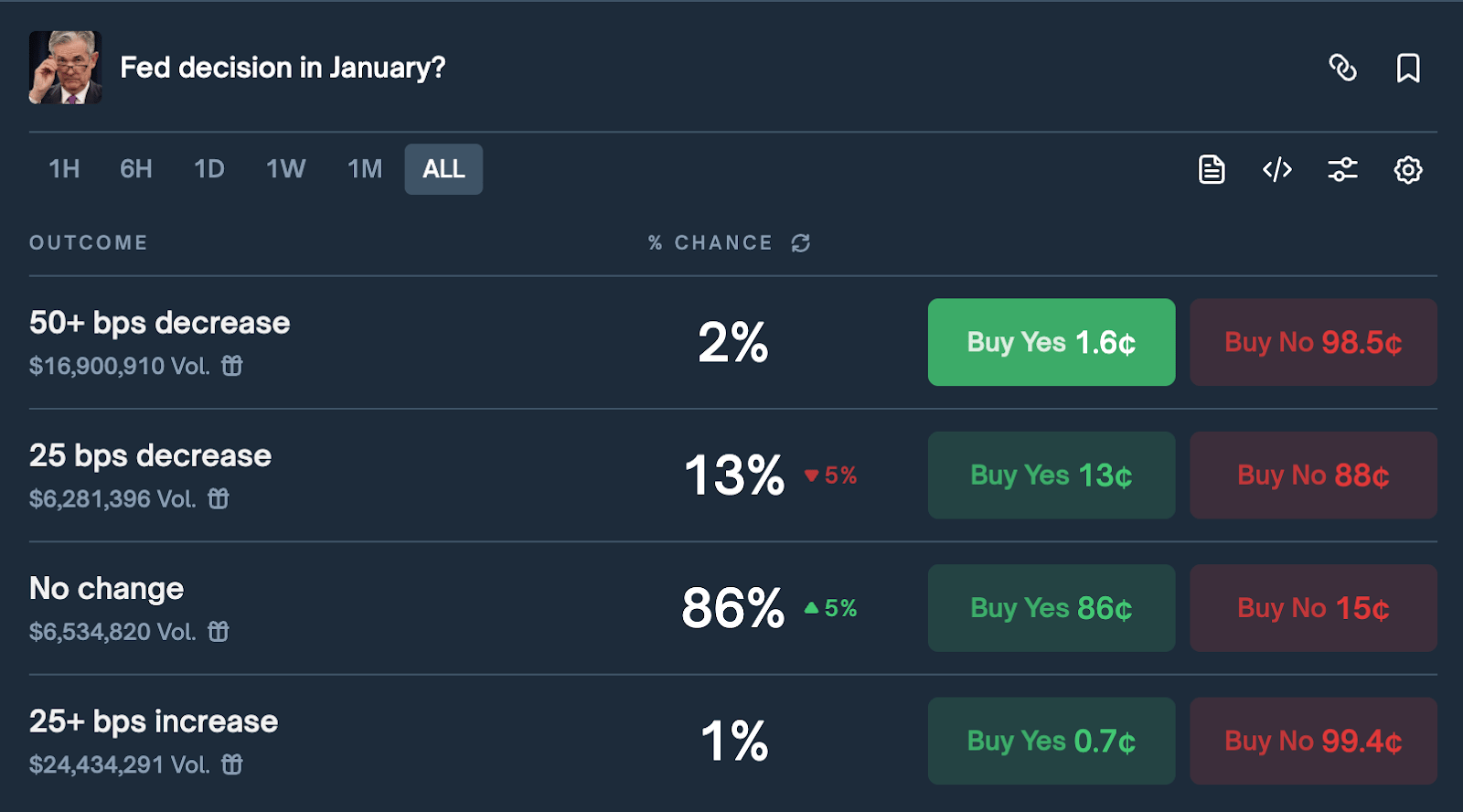Open the filter sliders icon
Screen dimensions: 1463x812
pos(1342,169)
